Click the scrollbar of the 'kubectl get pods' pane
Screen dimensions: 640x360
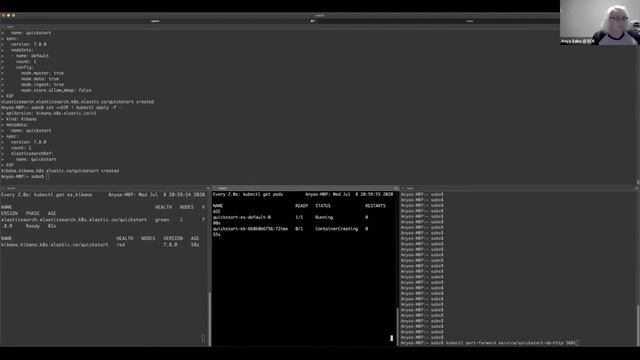(x=397, y=327)
